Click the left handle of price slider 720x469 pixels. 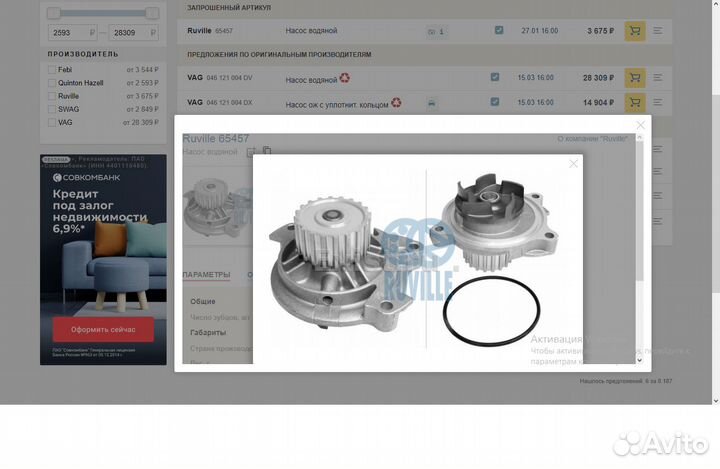[x=53, y=12]
